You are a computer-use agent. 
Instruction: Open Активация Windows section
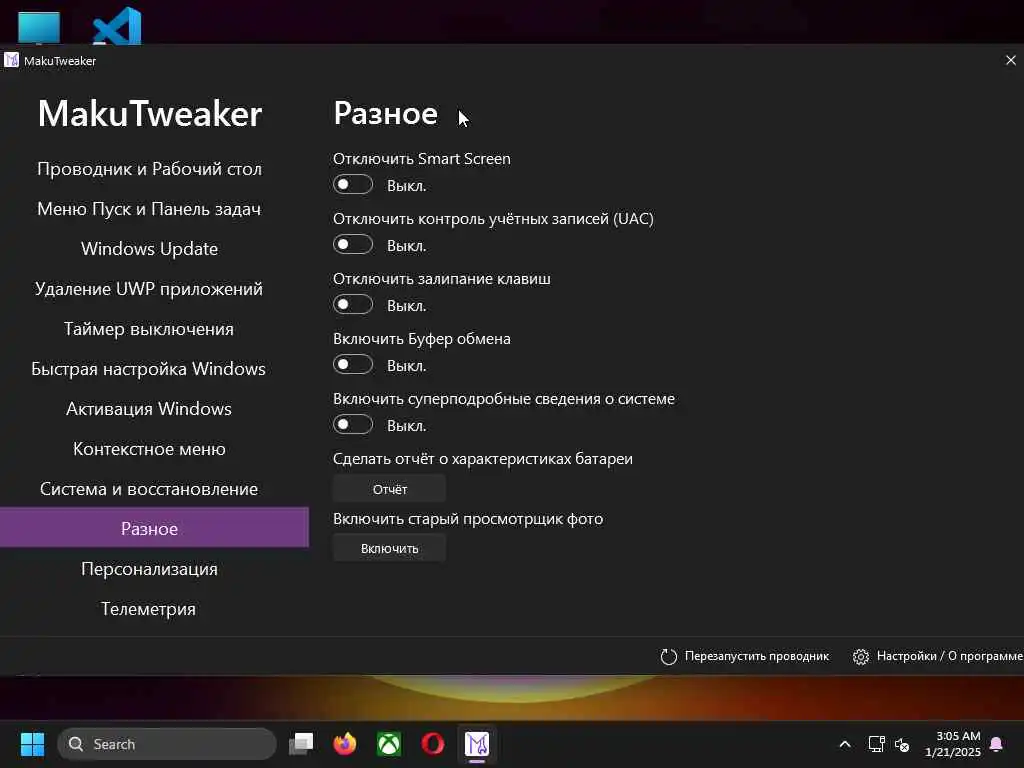click(x=150, y=409)
